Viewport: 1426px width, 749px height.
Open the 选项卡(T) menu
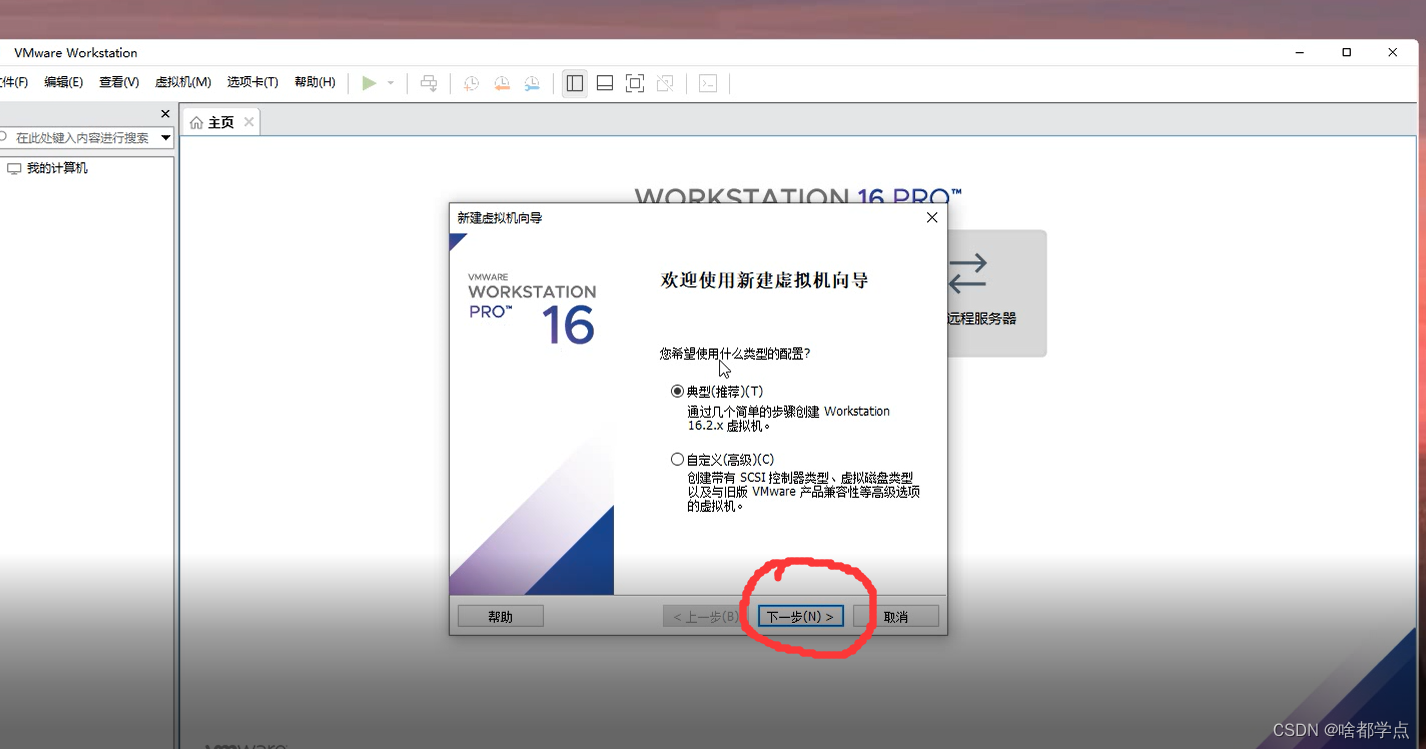(252, 82)
